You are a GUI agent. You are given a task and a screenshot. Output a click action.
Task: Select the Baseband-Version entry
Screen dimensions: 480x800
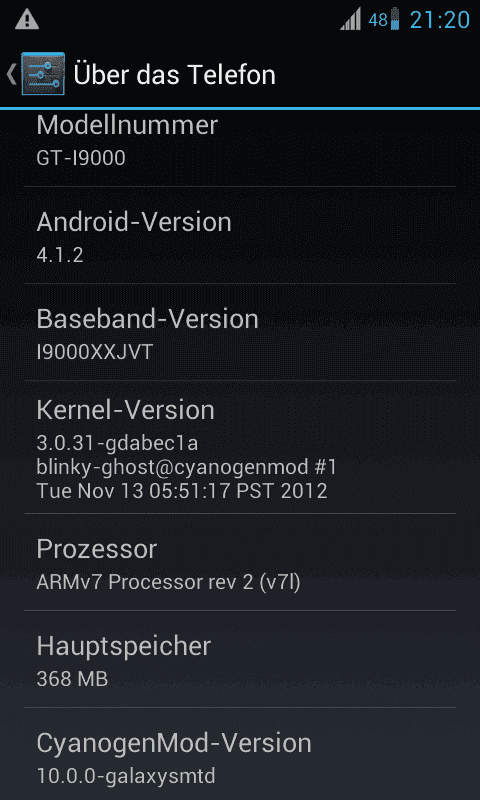[x=240, y=332]
